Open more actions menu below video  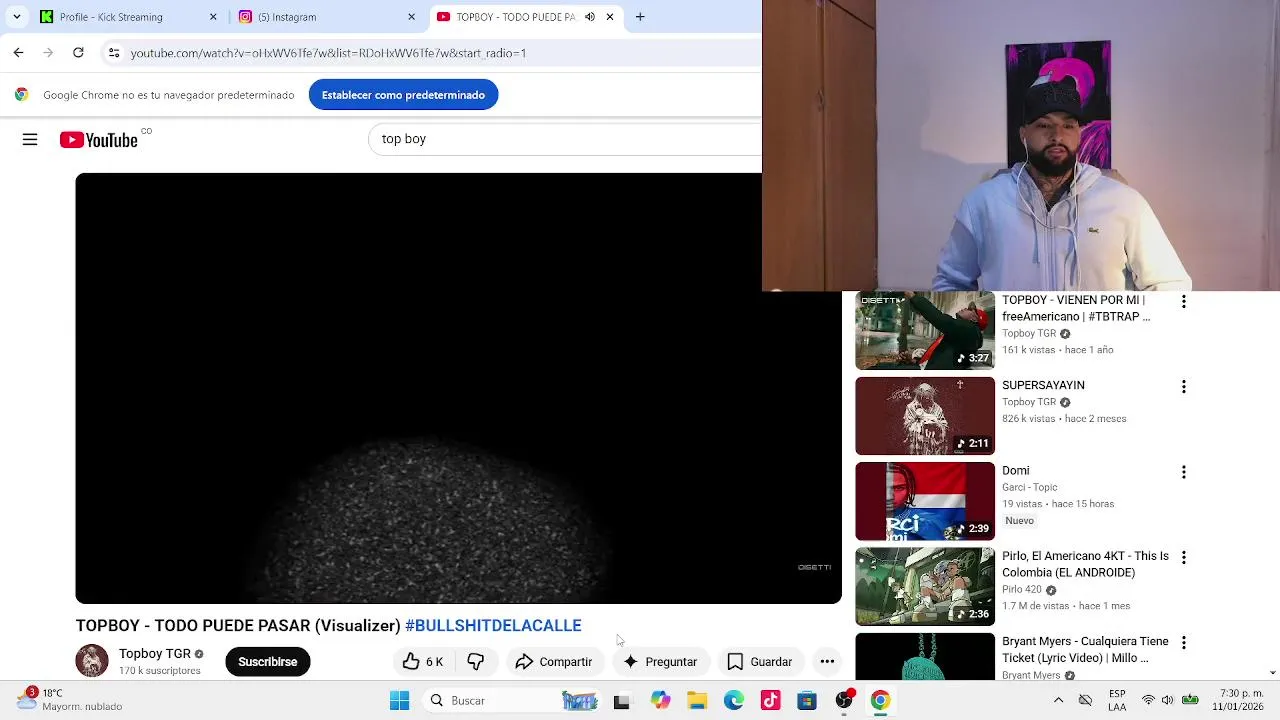point(827,662)
